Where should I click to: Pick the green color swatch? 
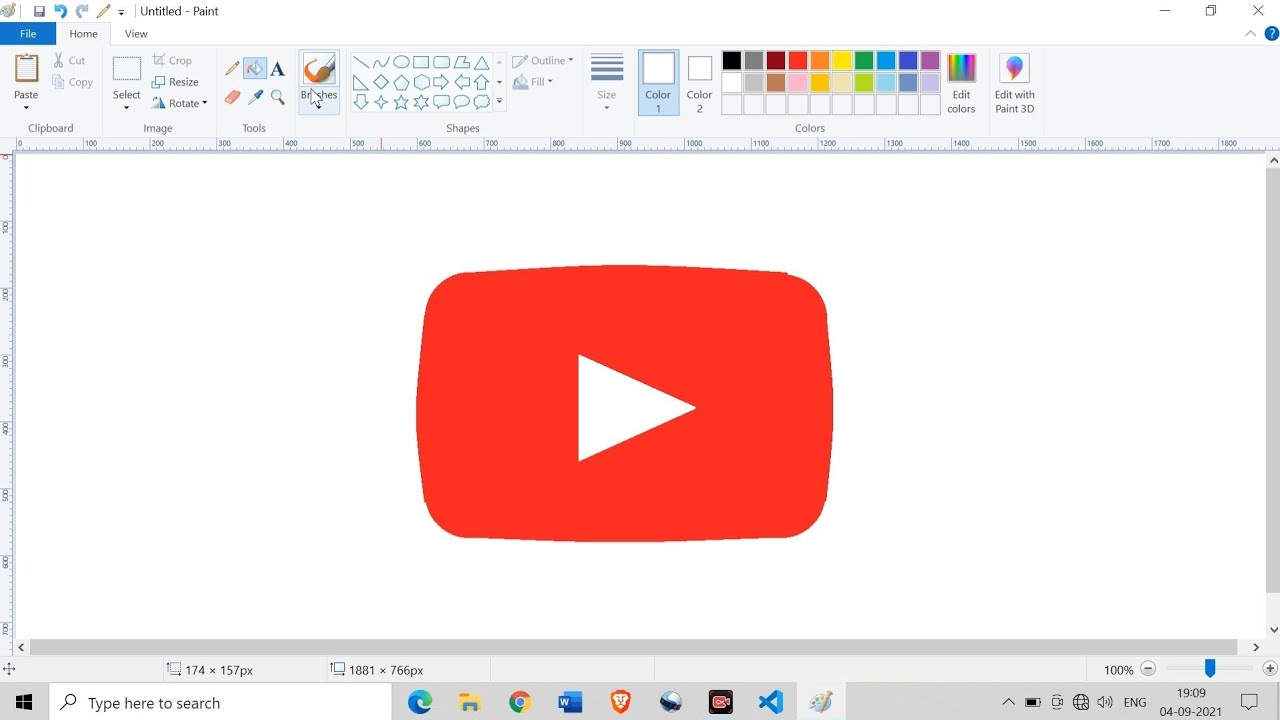click(864, 61)
